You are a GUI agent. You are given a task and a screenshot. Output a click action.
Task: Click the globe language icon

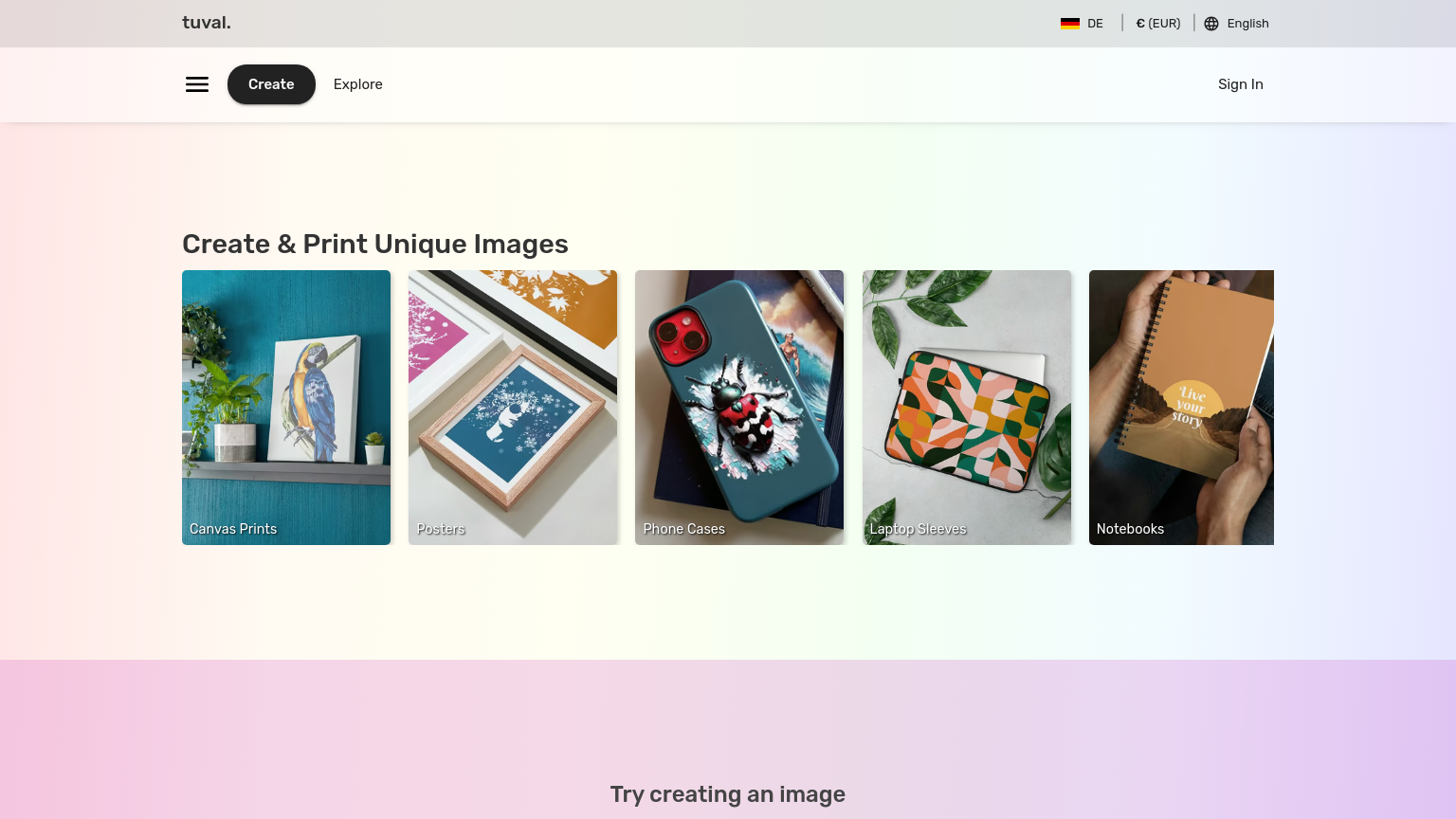coord(1211,24)
